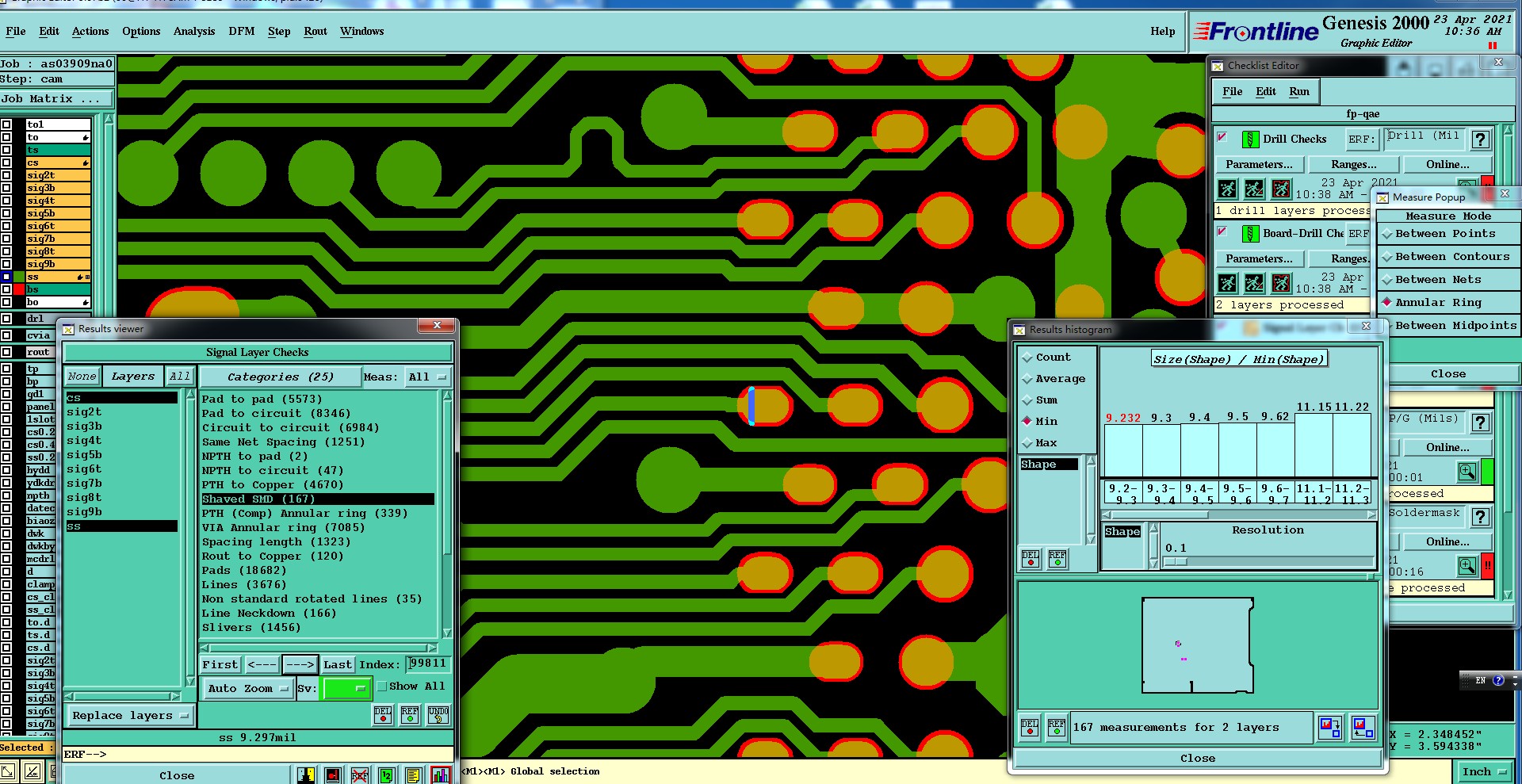Screen dimensions: 1522x784
Task: Open Meas: All dropdown
Action: [427, 377]
